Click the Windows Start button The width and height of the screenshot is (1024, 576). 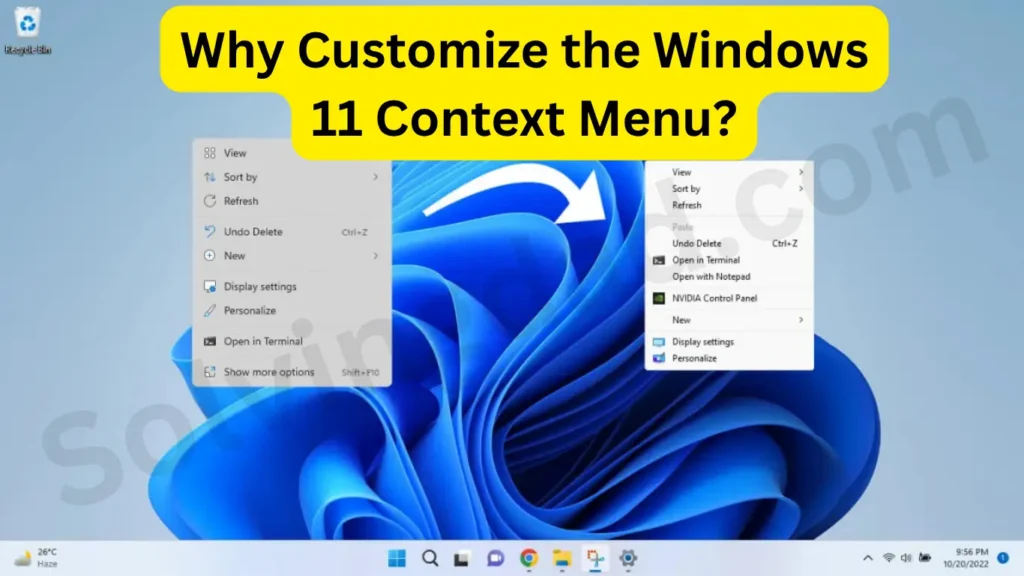click(x=396, y=558)
